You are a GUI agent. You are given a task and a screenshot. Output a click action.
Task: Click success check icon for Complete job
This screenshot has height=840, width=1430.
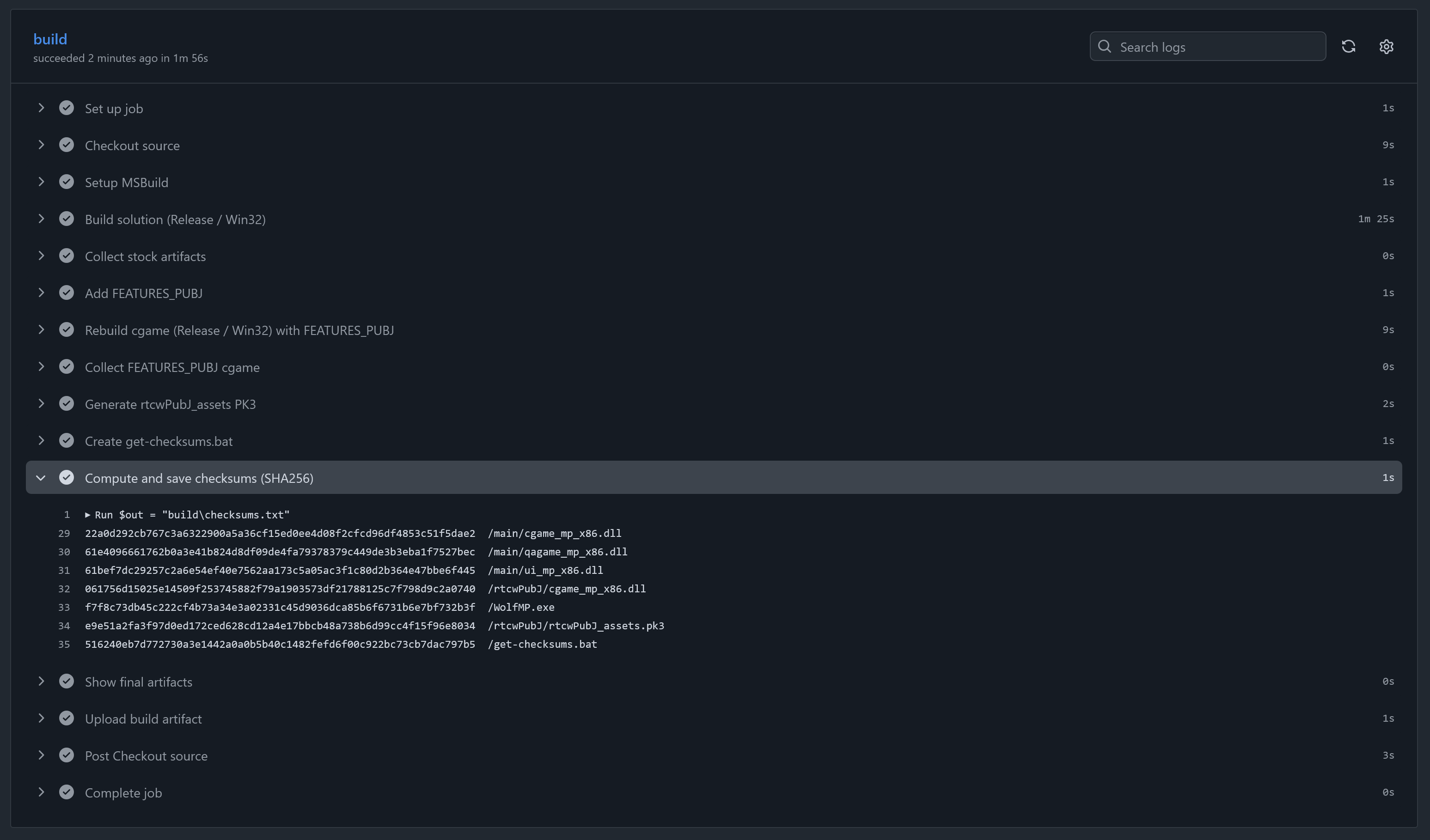click(67, 792)
